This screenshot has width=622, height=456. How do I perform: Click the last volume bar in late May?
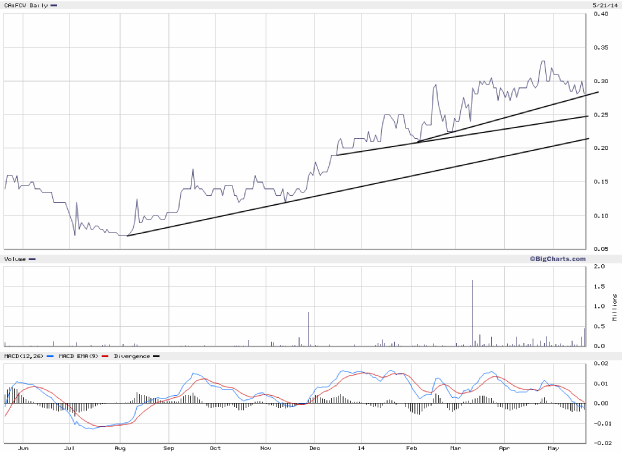(585, 337)
